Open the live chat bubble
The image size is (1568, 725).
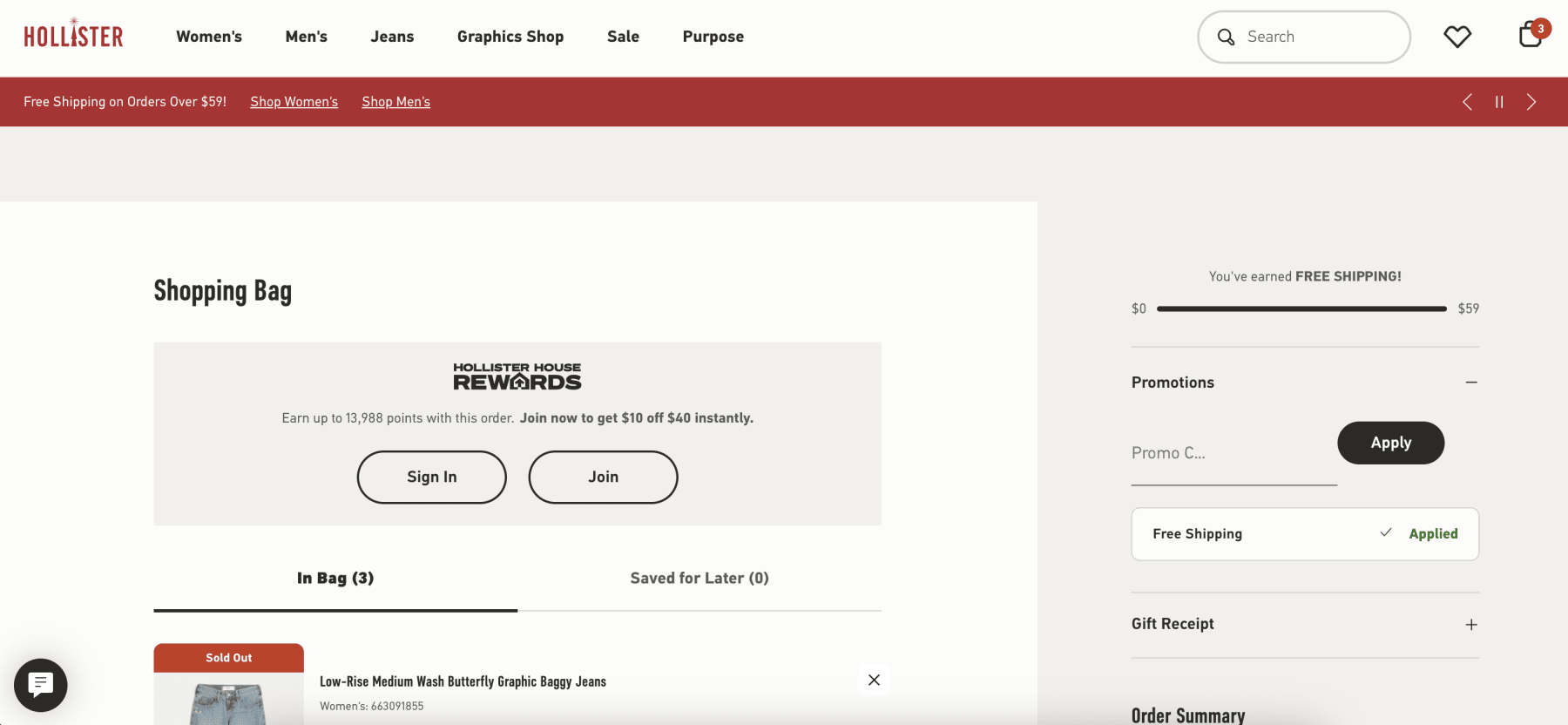(x=40, y=685)
